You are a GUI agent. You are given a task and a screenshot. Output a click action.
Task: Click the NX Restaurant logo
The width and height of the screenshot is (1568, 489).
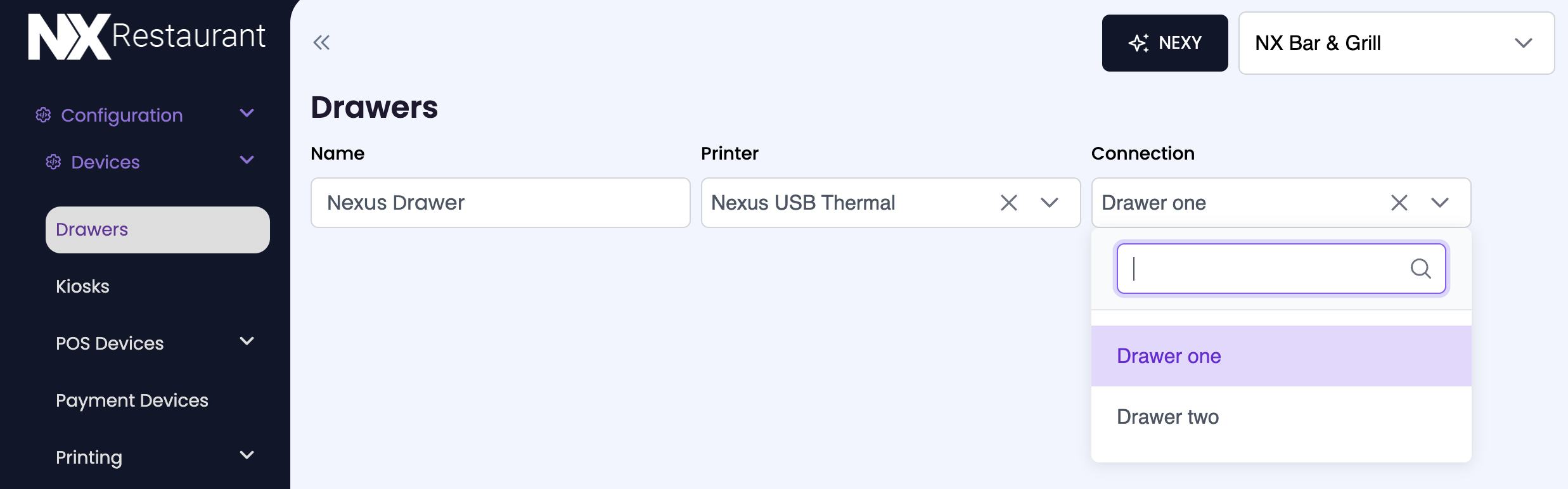click(146, 35)
